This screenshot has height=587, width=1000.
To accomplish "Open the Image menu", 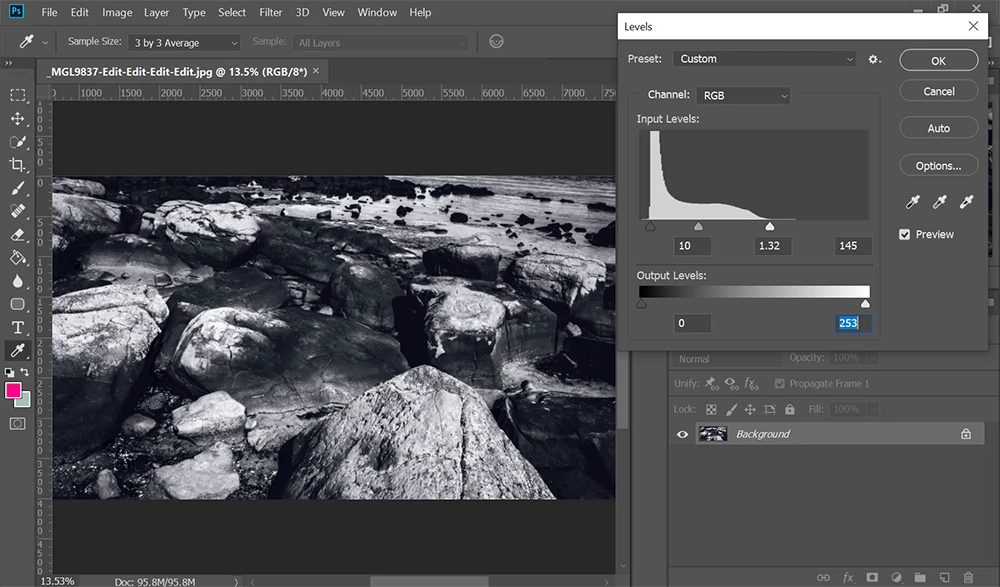I will point(117,12).
